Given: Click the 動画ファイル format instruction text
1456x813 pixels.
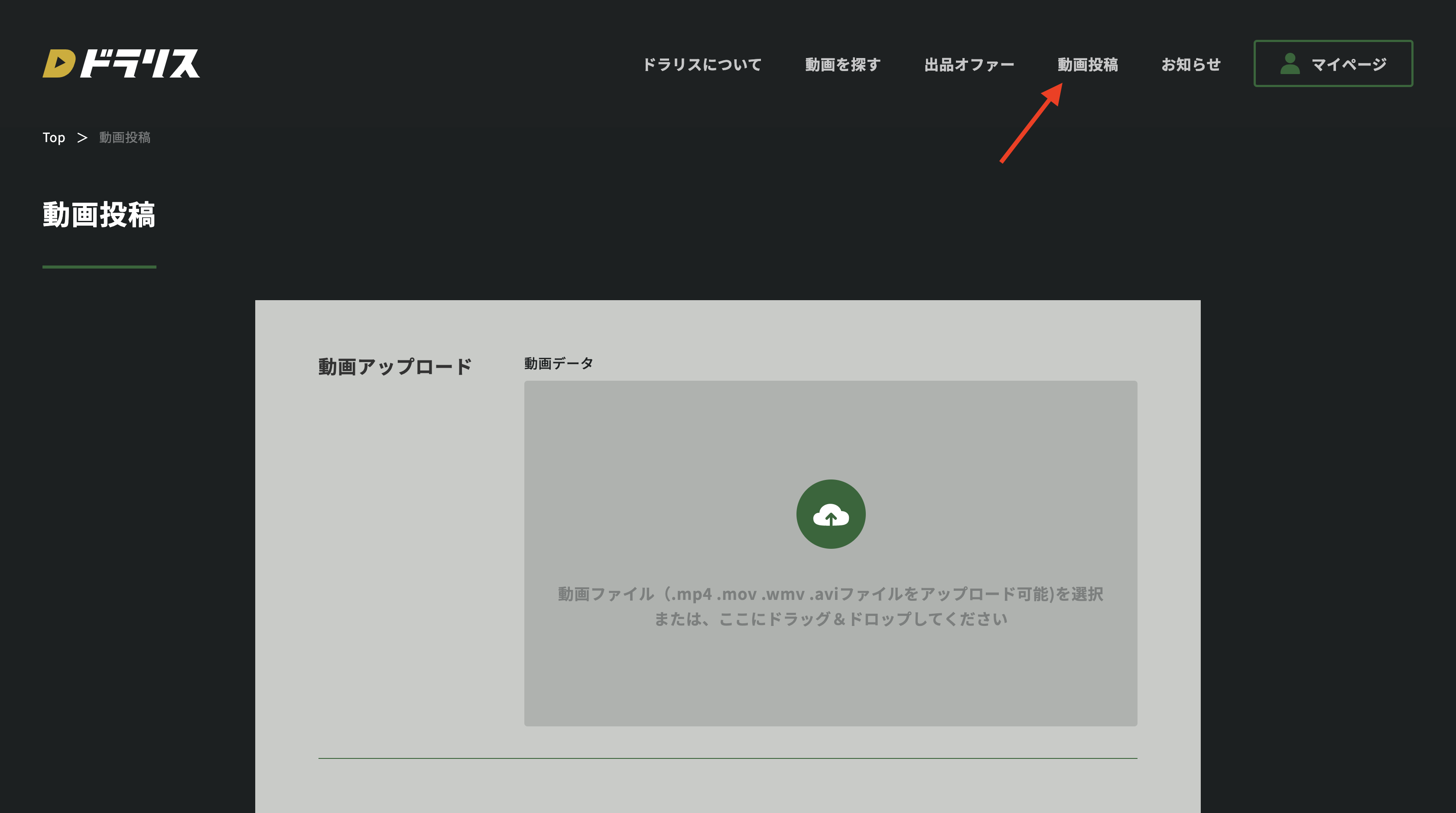Looking at the screenshot, I should (830, 594).
